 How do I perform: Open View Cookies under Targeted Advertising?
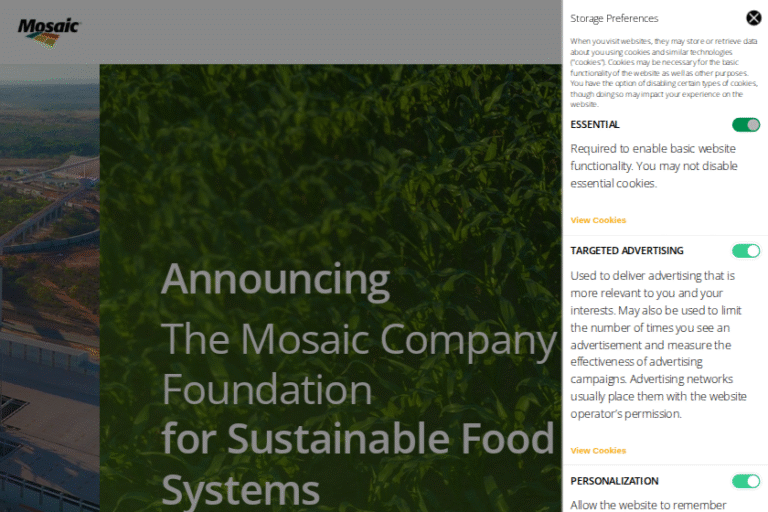(598, 451)
